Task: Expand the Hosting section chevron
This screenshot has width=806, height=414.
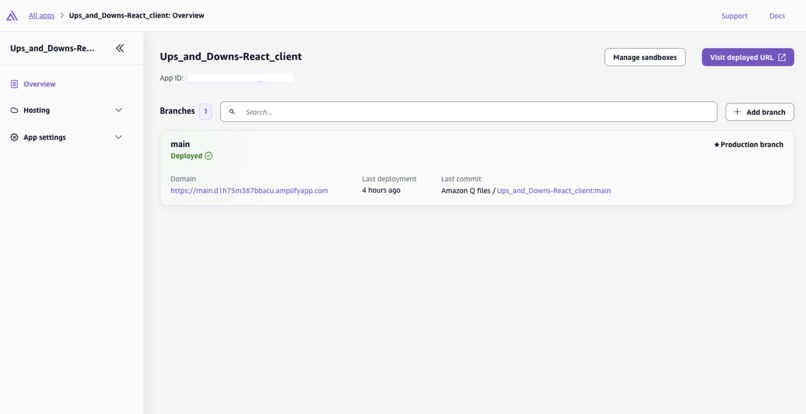Action: [119, 110]
